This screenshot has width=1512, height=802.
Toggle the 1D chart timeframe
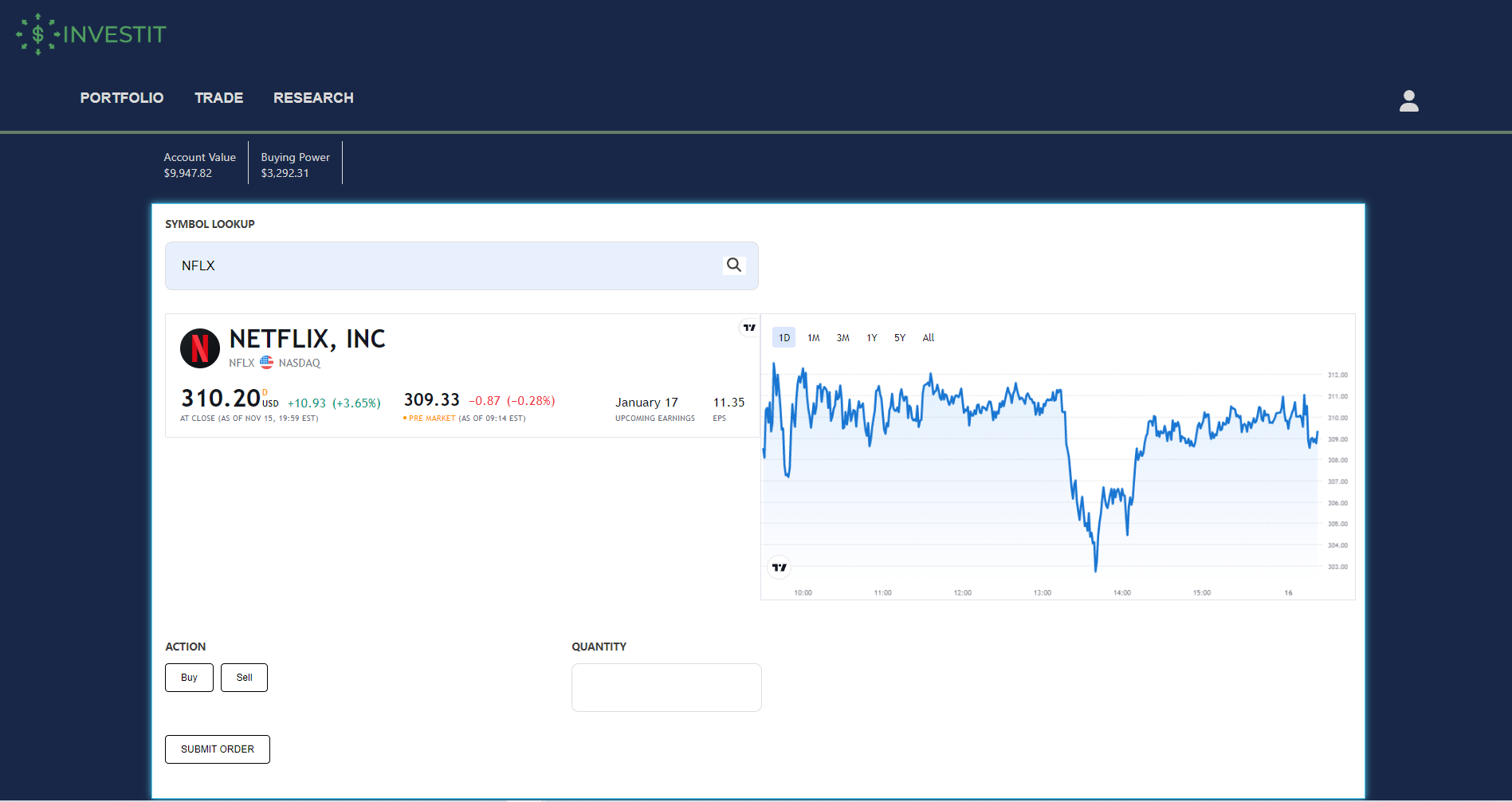point(783,337)
